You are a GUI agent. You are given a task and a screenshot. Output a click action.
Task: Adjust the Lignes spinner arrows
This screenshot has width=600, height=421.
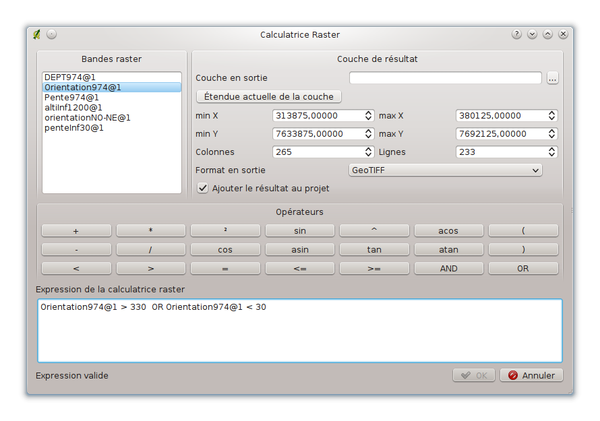pos(551,153)
